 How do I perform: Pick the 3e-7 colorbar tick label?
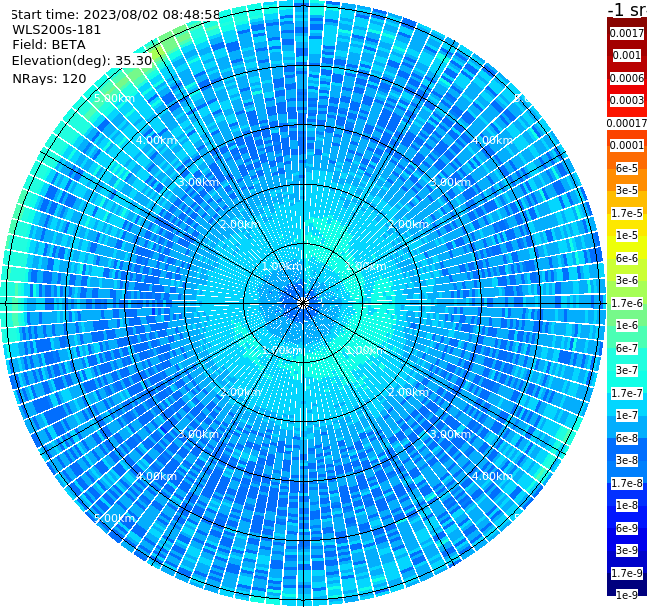click(x=627, y=370)
